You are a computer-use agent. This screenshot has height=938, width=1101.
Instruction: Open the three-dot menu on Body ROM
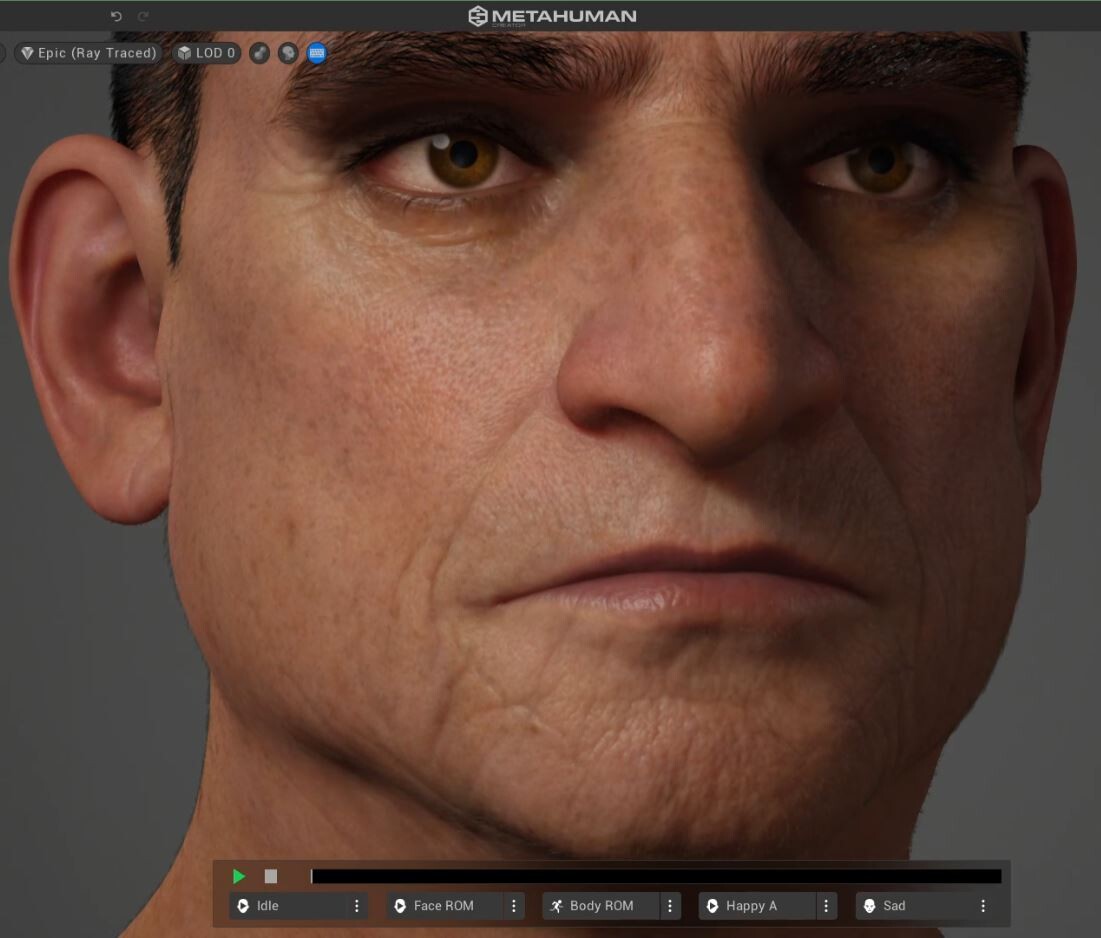(669, 906)
